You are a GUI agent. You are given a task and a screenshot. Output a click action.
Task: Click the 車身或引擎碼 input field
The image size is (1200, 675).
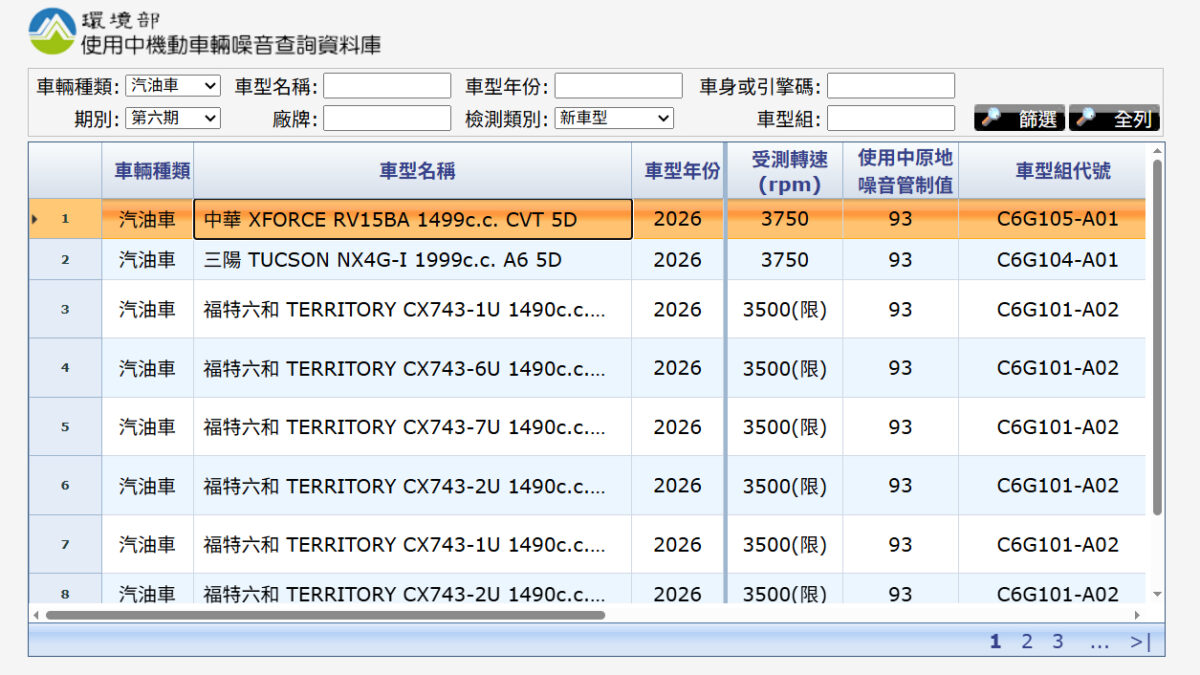[x=890, y=86]
